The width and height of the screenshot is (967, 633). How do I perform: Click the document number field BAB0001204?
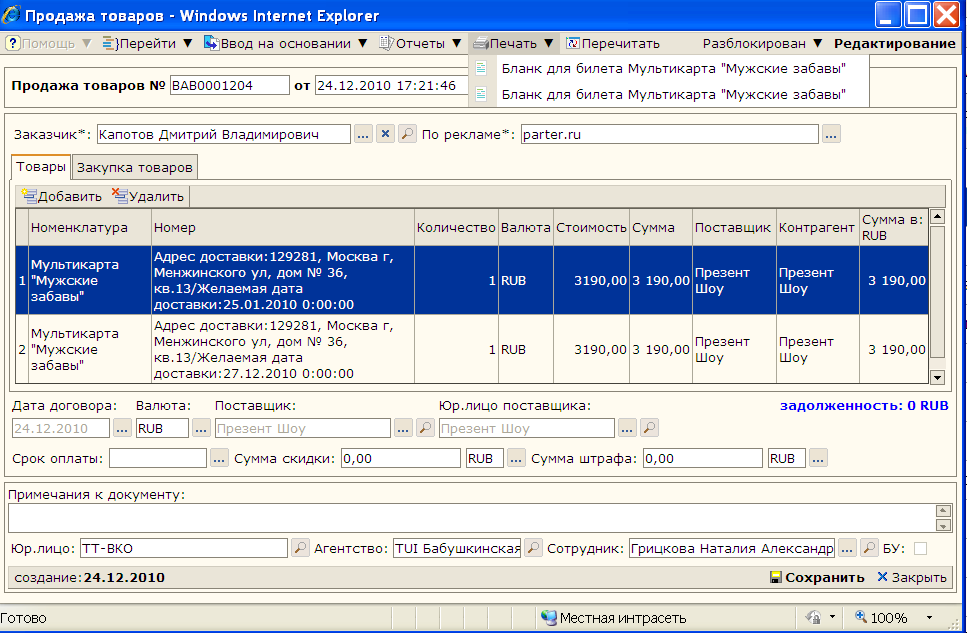[229, 85]
